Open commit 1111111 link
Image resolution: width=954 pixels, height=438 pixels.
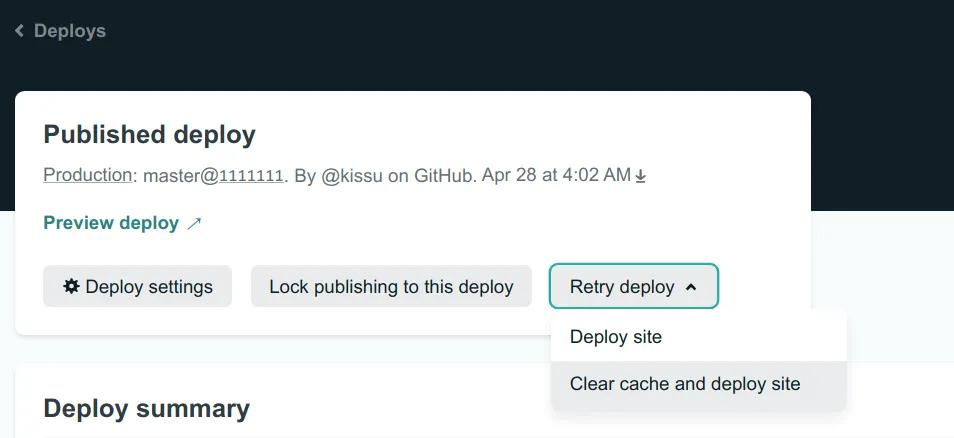point(251,176)
